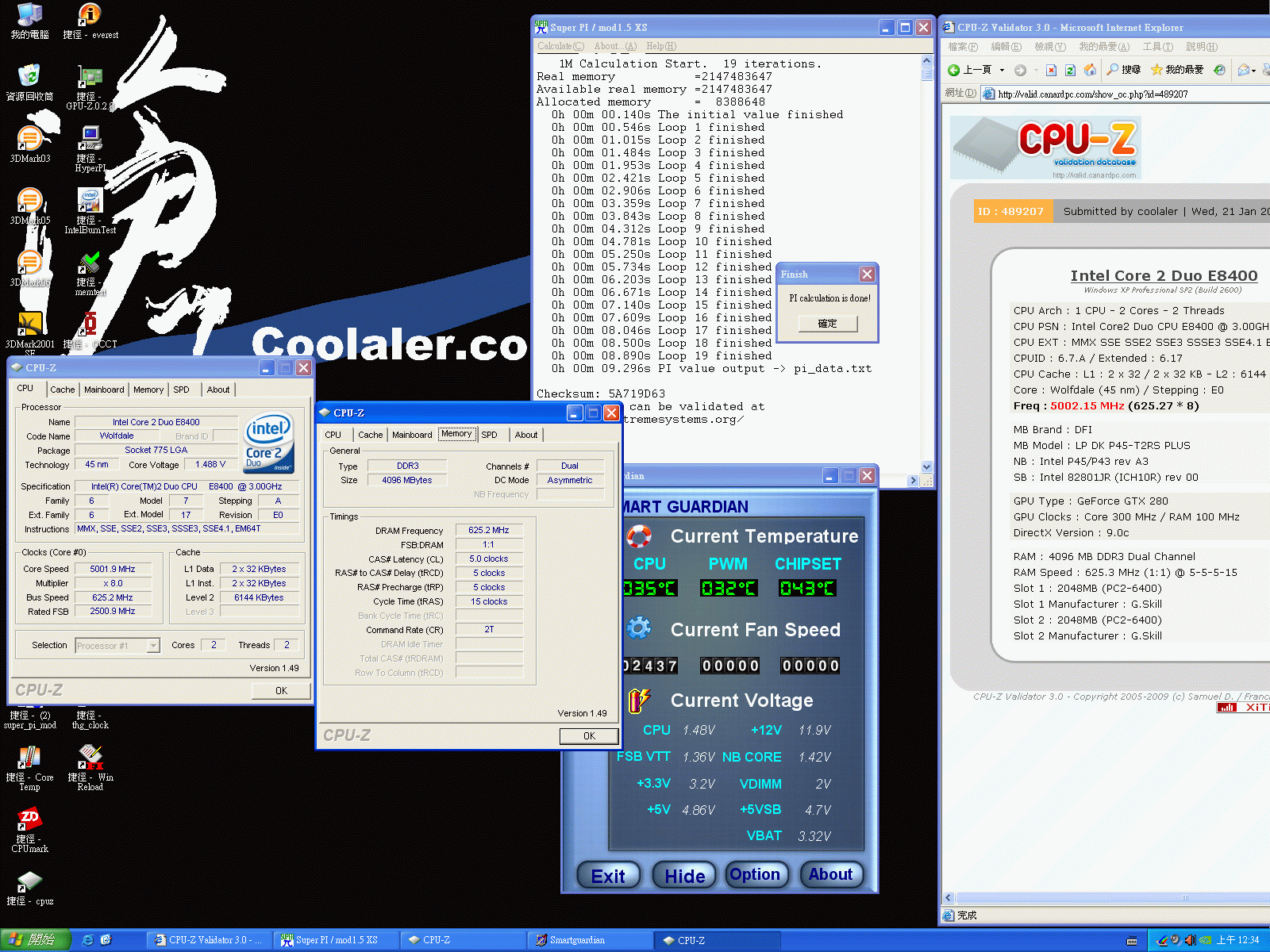Click the Internet Explorer address bar URL
Screen dimensions: 1270x952
pos(1093,94)
